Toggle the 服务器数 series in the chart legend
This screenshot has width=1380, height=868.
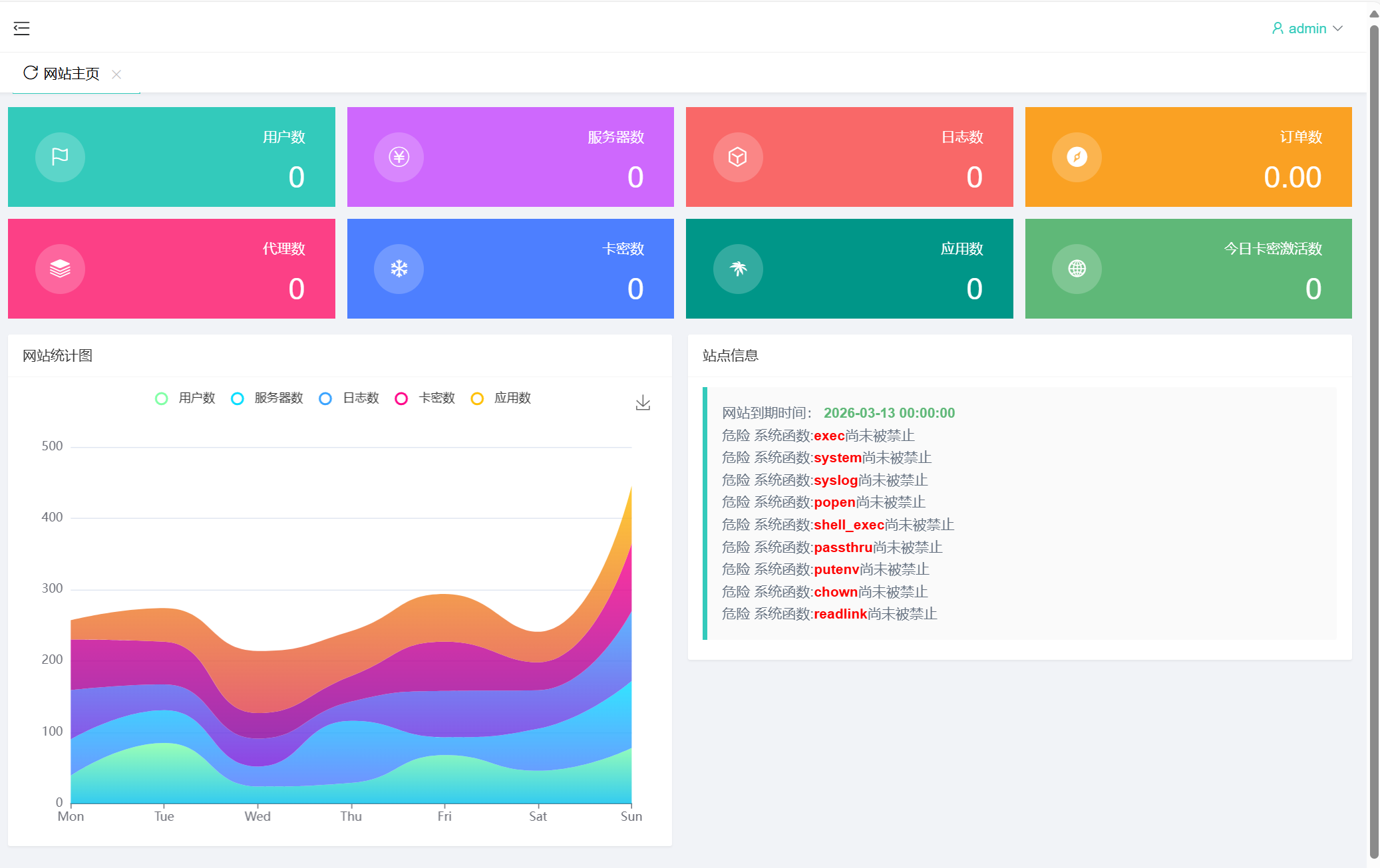click(x=267, y=398)
